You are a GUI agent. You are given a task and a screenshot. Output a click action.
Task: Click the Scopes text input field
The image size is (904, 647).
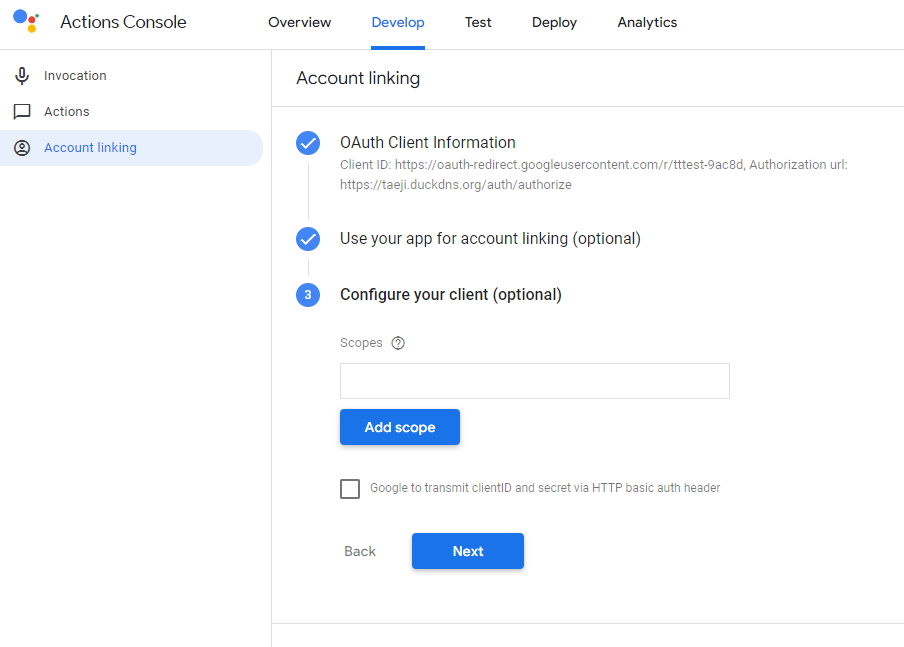click(x=534, y=381)
